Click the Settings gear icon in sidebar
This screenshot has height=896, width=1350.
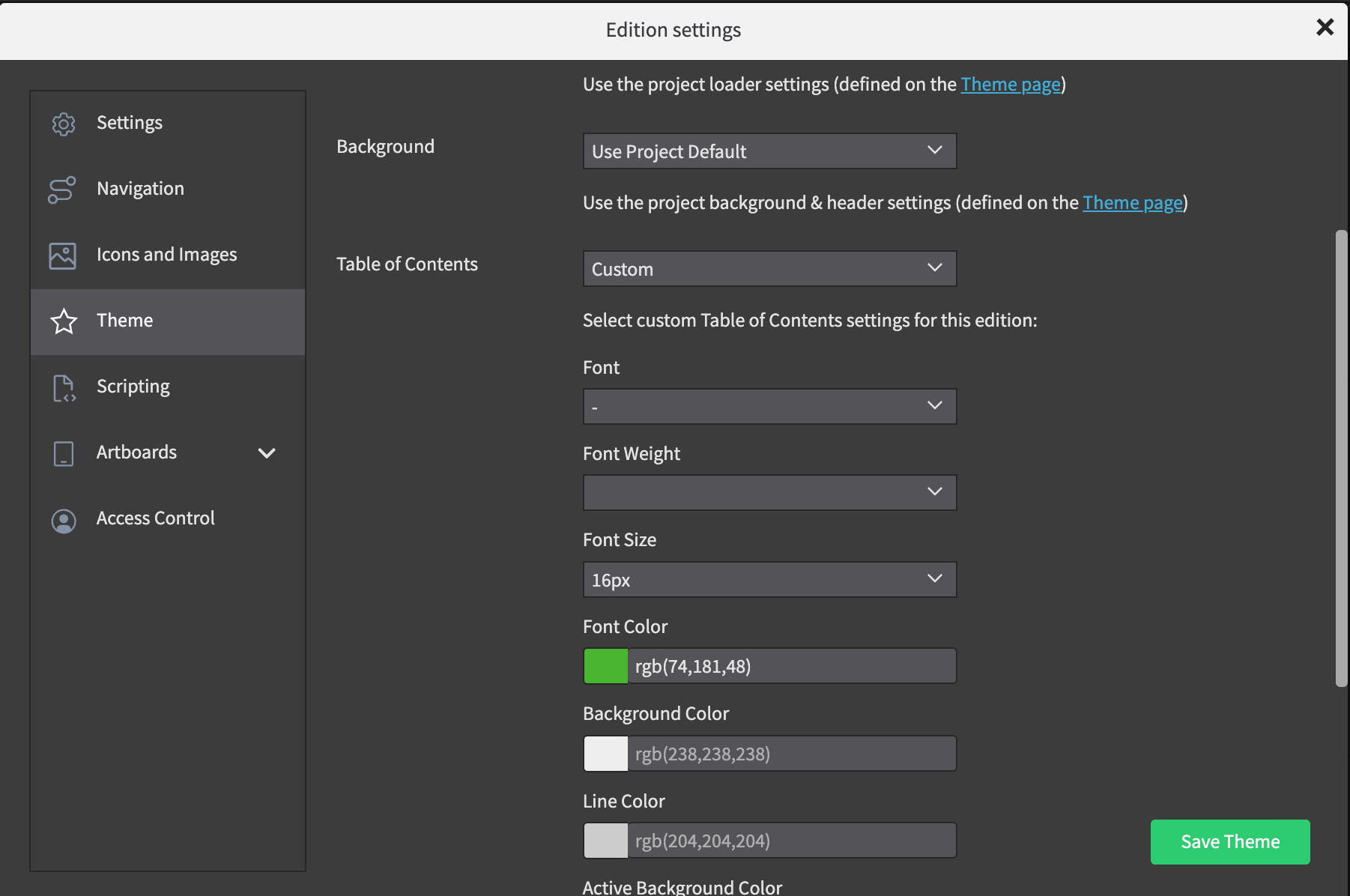(64, 124)
